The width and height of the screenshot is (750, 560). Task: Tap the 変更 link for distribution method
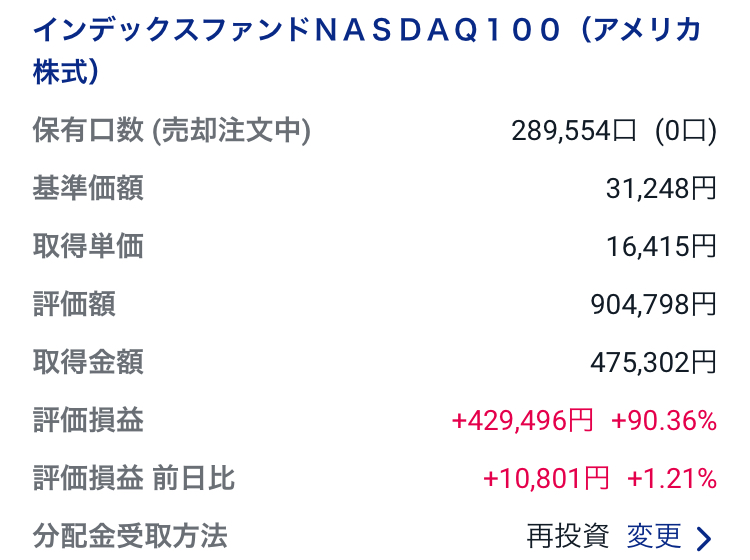point(654,536)
